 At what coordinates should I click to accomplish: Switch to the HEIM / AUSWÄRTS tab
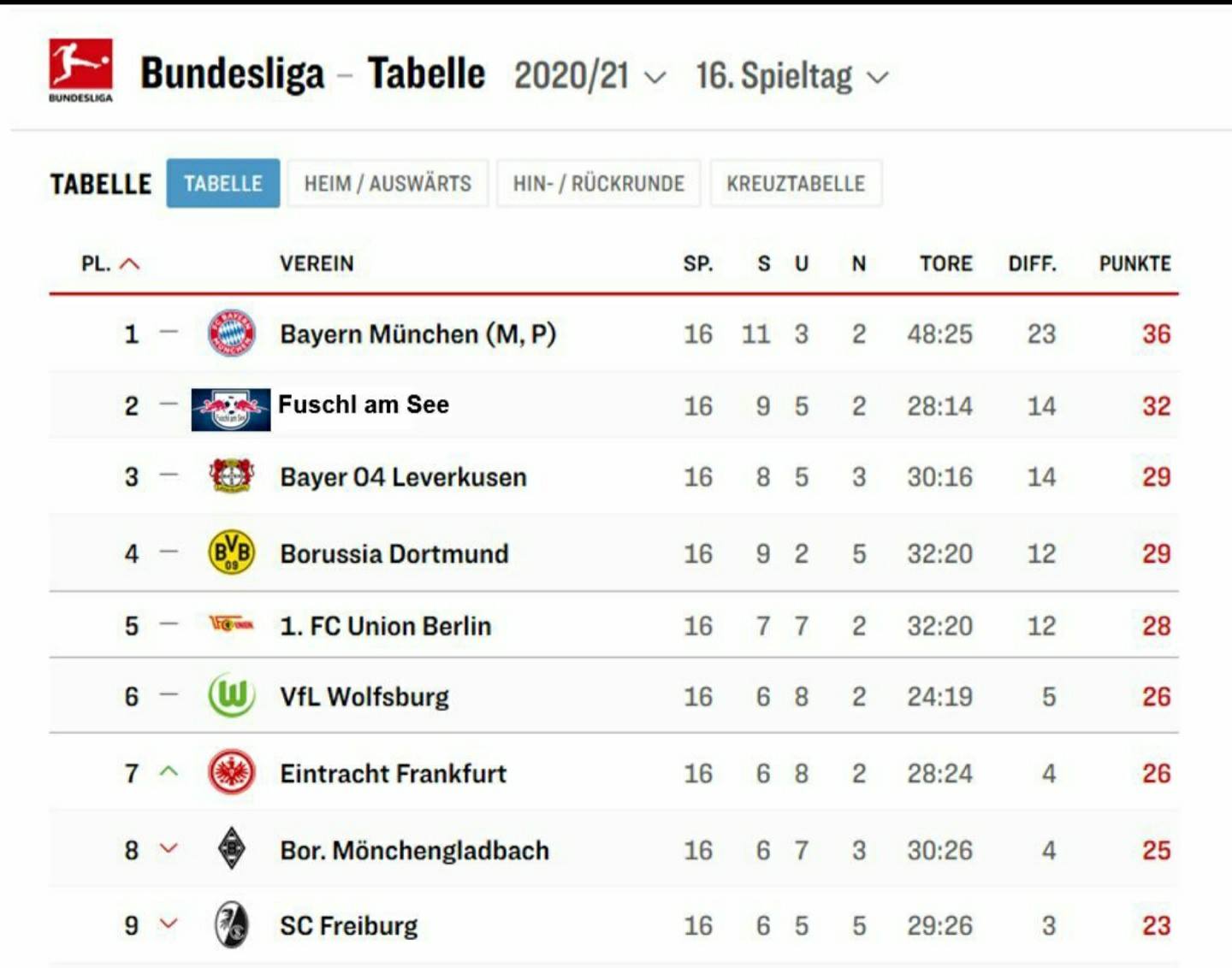pyautogui.click(x=388, y=183)
